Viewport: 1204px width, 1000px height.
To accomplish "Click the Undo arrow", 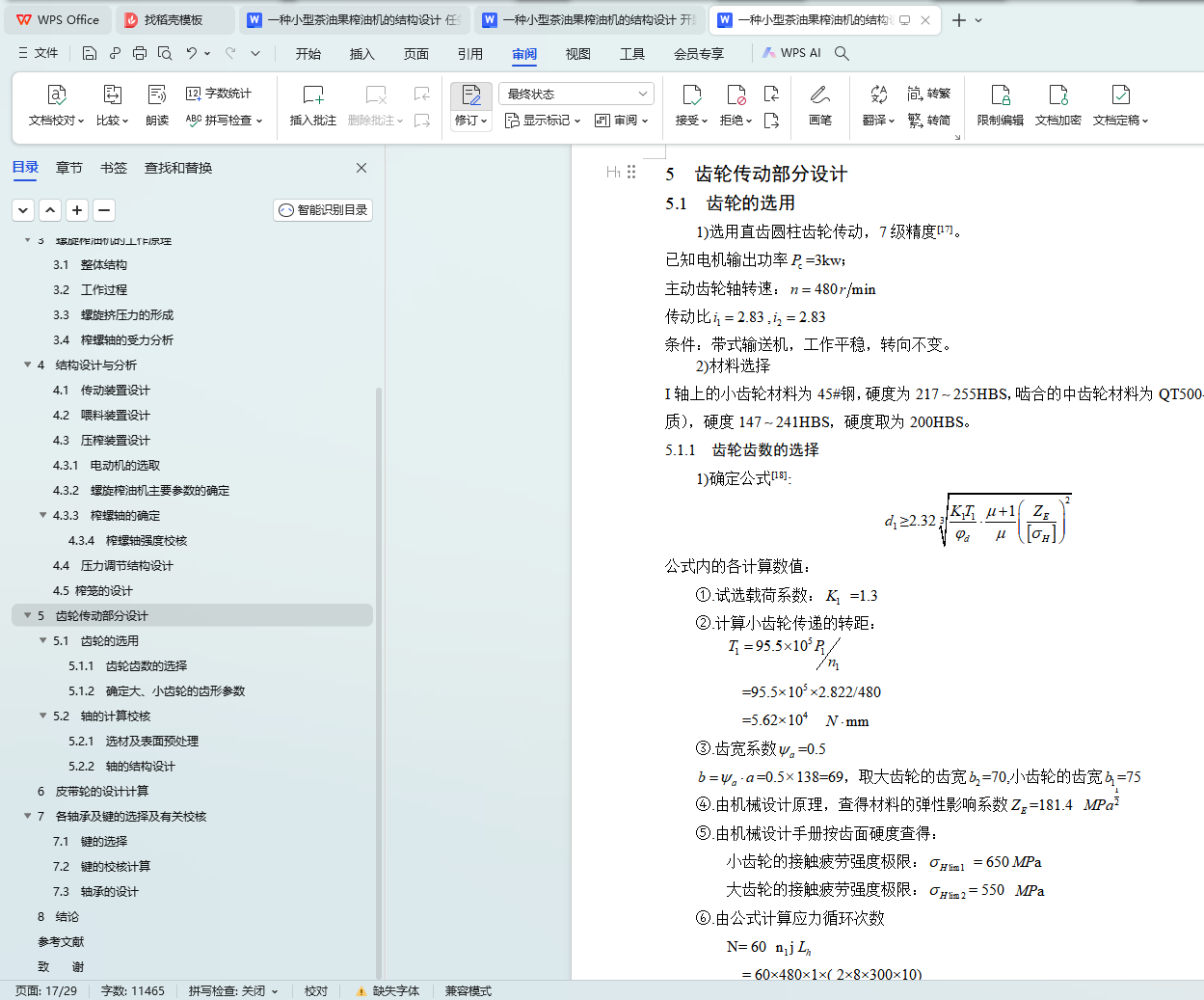I will pyautogui.click(x=192, y=53).
